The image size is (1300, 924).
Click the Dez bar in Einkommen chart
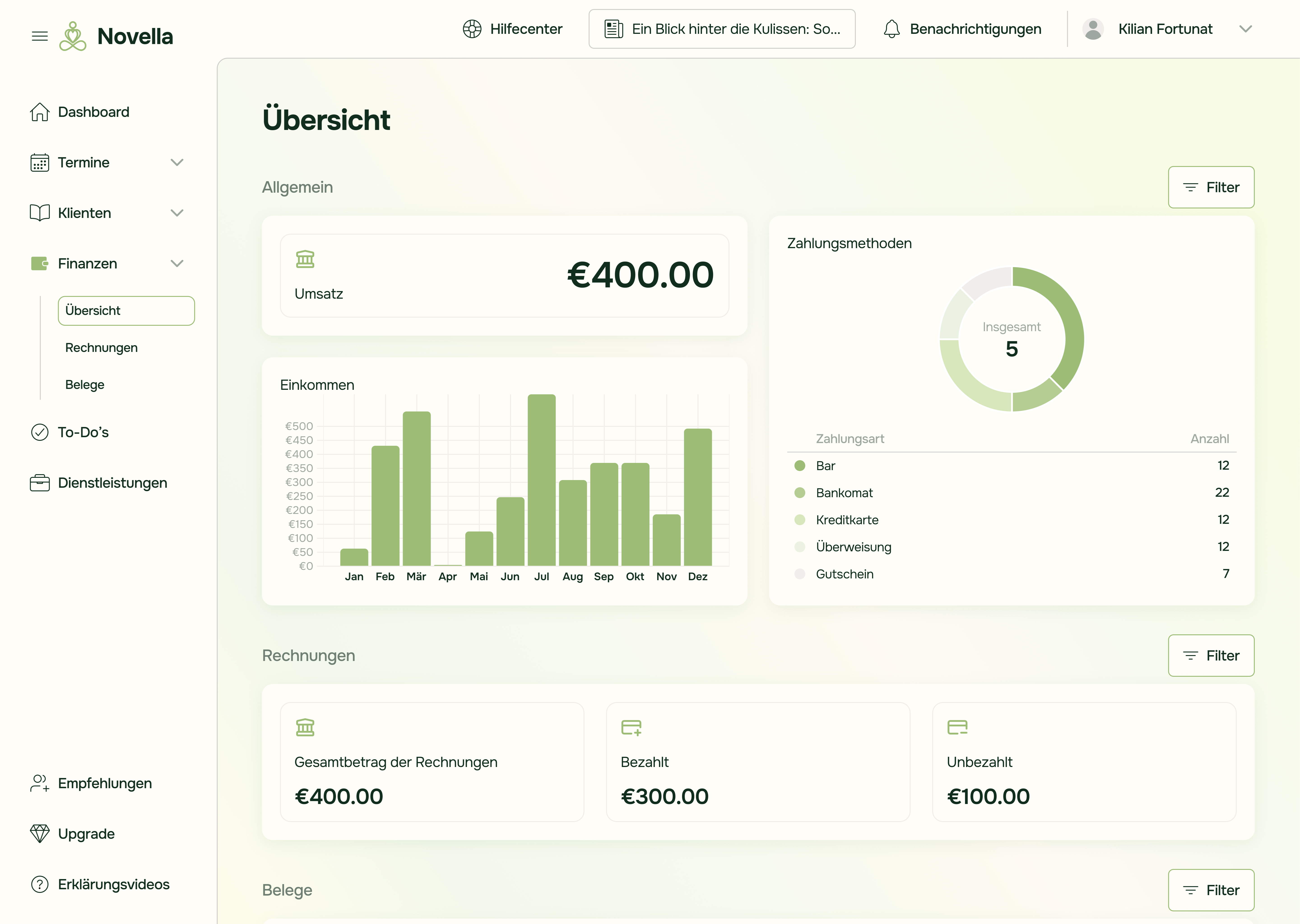[698, 497]
